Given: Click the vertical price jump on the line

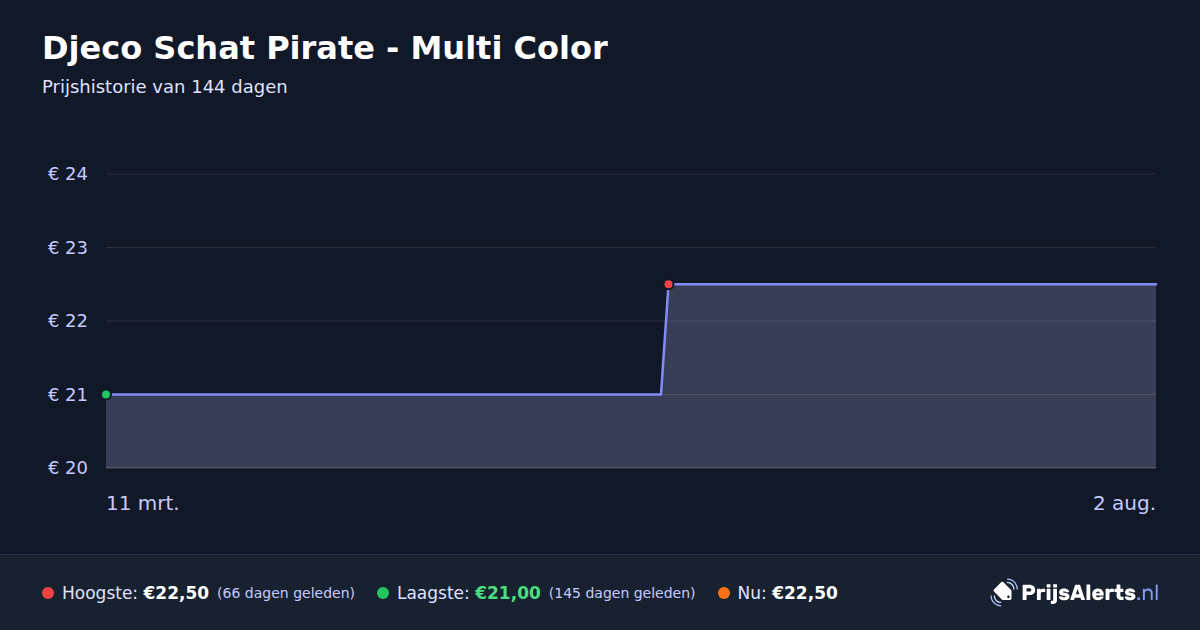Looking at the screenshot, I should click(x=664, y=339).
